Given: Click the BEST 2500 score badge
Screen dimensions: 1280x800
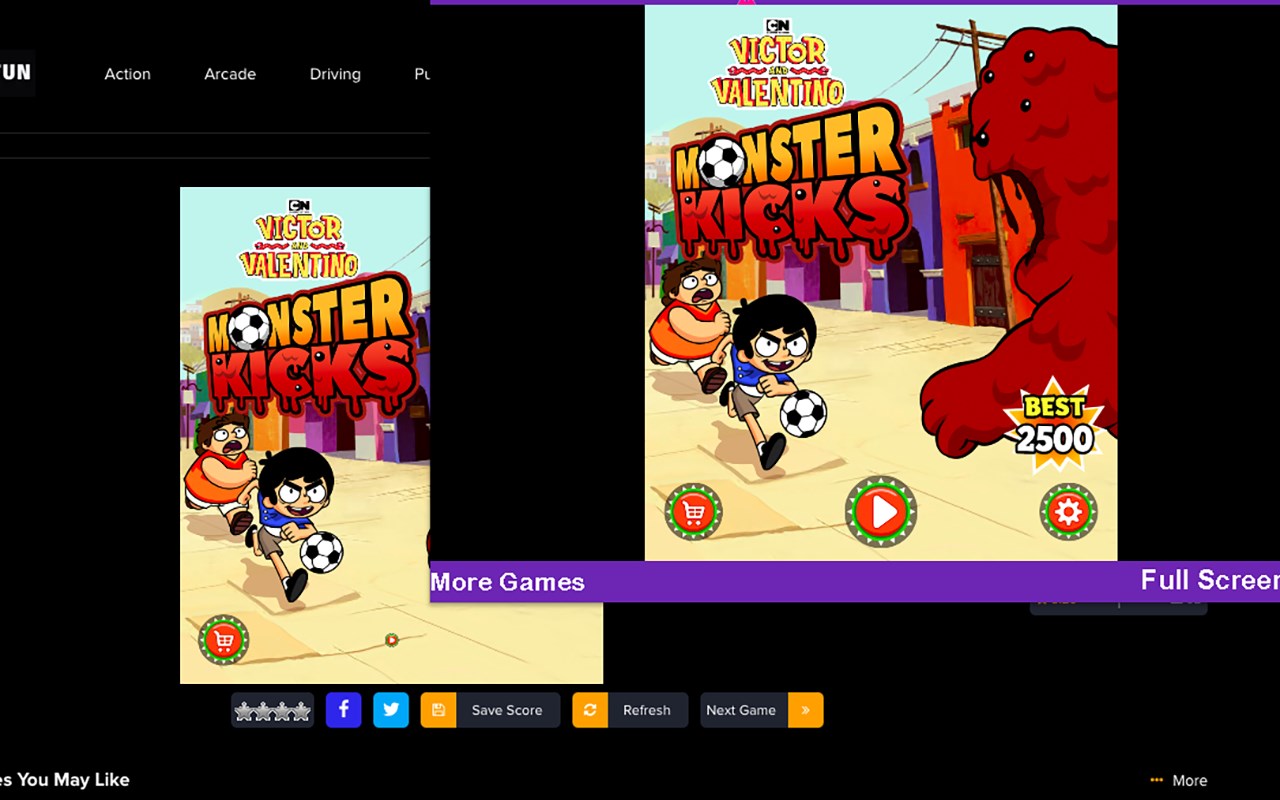Looking at the screenshot, I should [x=1054, y=424].
